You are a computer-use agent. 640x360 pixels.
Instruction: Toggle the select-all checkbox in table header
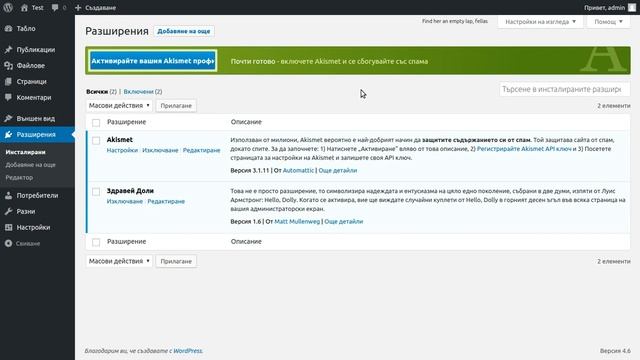point(96,122)
